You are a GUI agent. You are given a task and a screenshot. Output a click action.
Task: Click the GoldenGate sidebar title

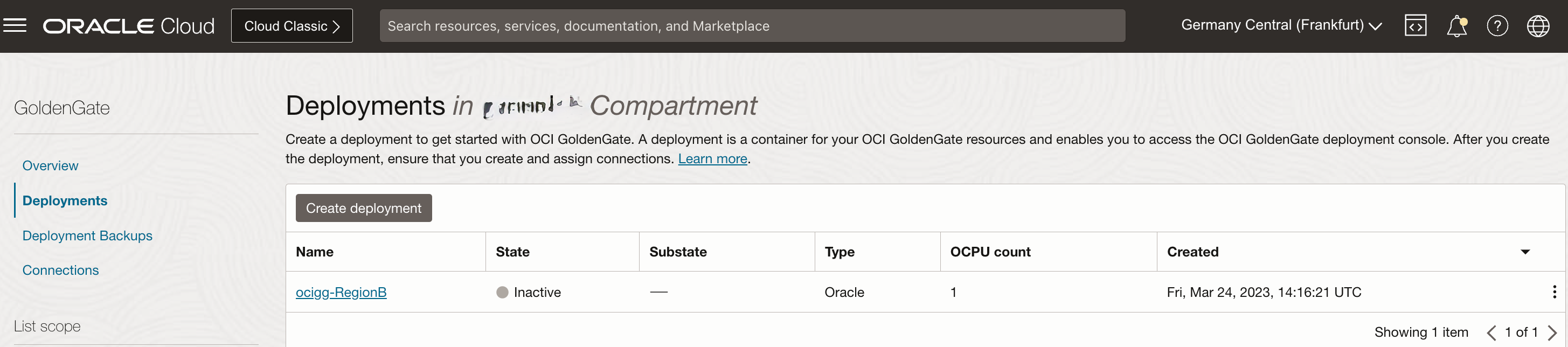(61, 108)
